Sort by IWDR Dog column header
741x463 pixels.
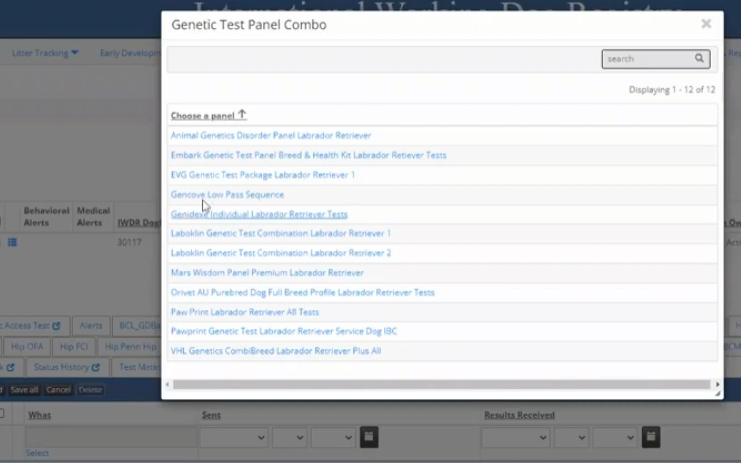pos(139,223)
